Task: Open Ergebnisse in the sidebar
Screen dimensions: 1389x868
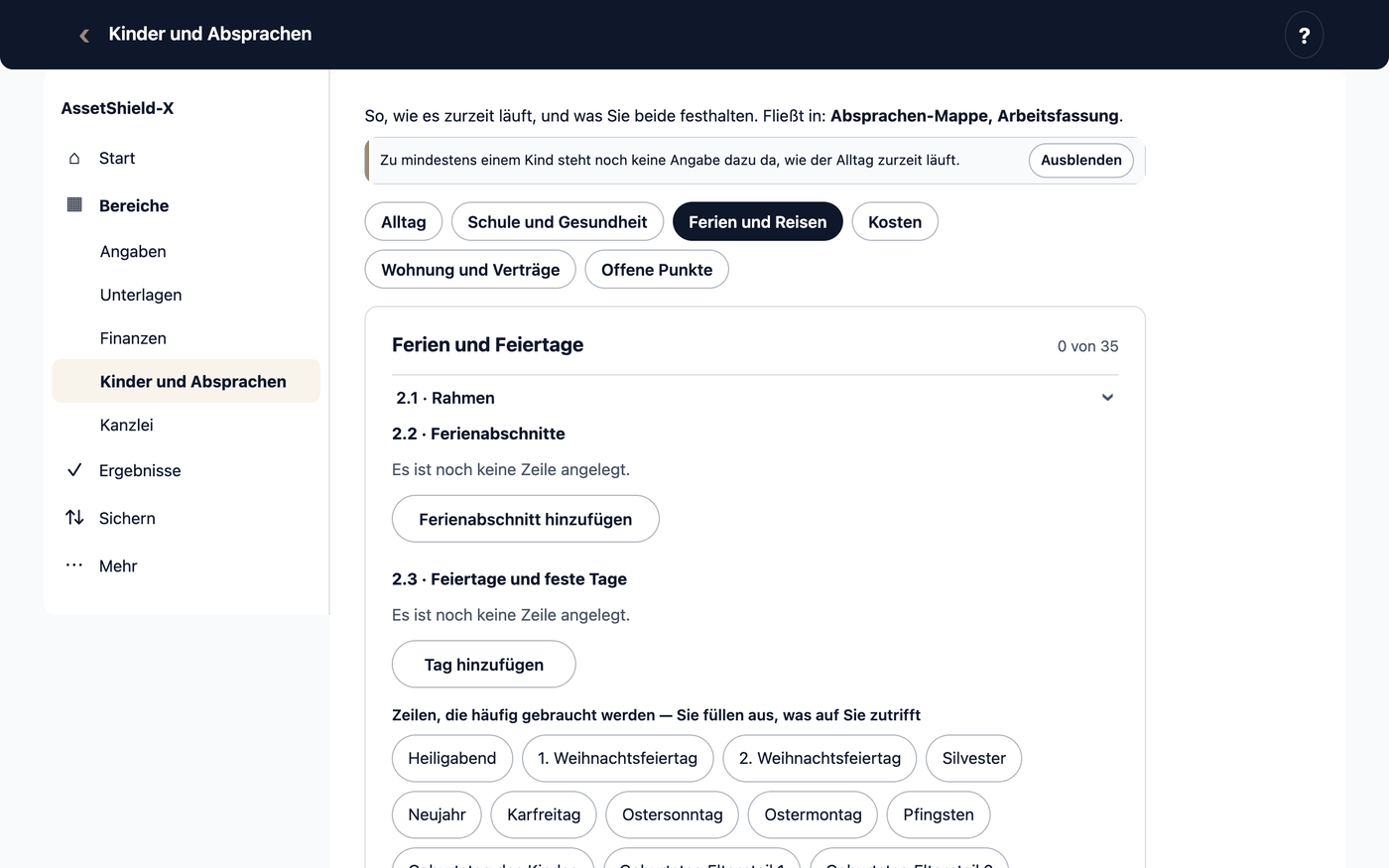Action: 187,470
